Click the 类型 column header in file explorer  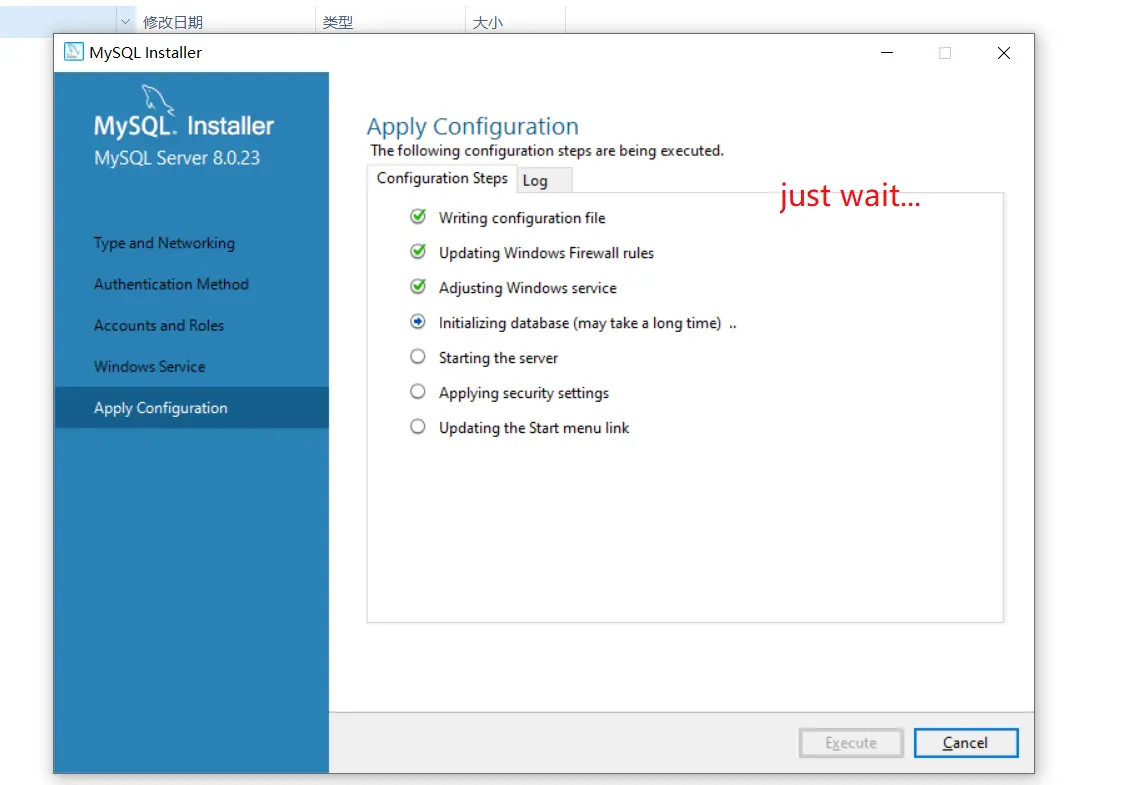(x=338, y=23)
